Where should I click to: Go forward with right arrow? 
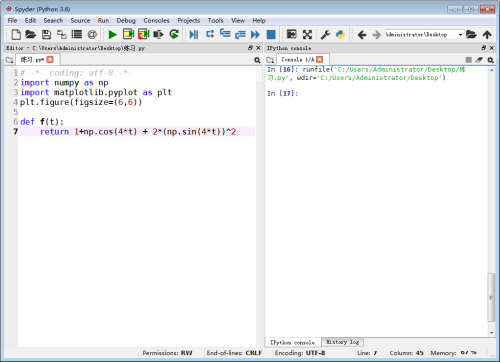point(377,34)
